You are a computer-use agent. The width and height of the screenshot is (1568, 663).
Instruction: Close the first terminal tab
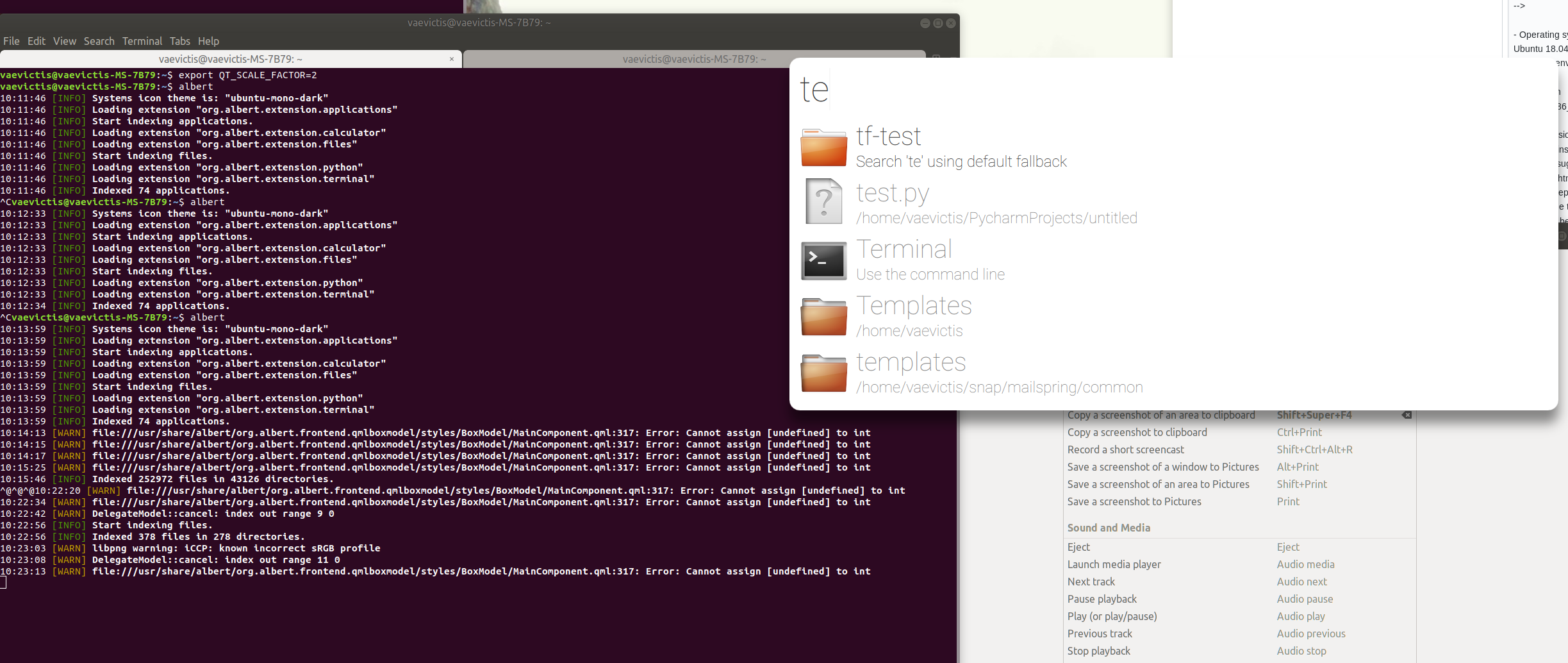(450, 58)
